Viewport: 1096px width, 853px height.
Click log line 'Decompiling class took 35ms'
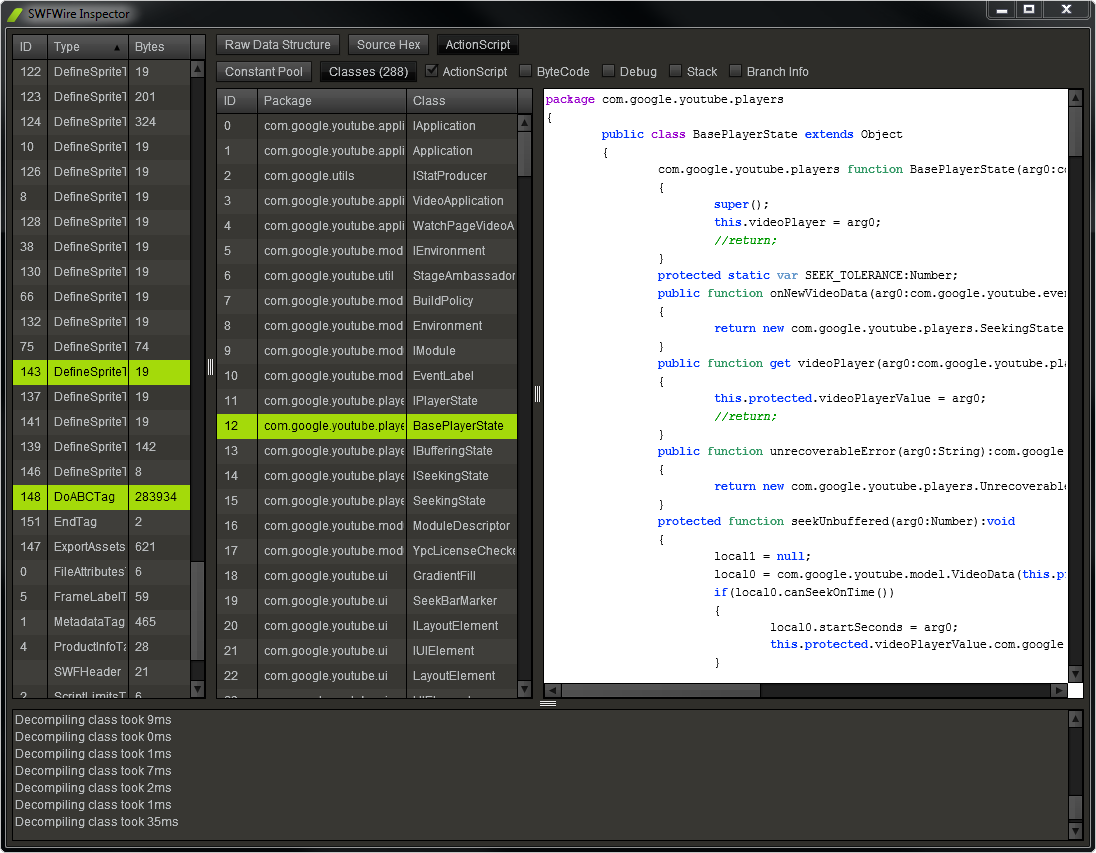tap(96, 822)
